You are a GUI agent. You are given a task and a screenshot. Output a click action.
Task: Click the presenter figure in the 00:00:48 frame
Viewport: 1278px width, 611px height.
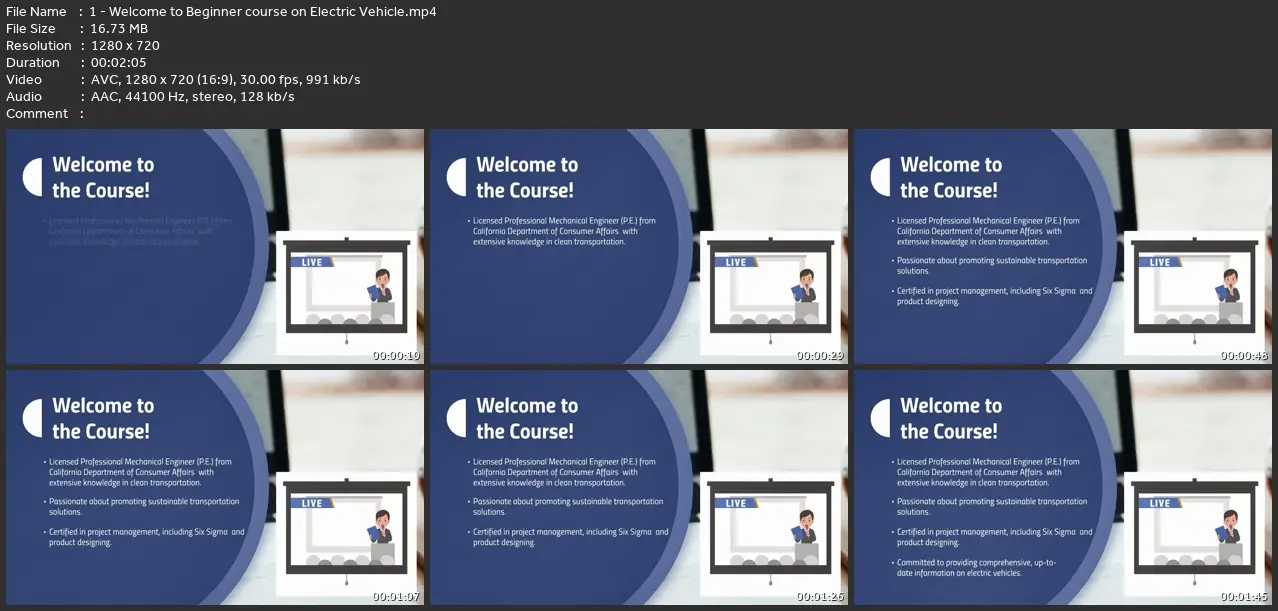[x=1229, y=286]
